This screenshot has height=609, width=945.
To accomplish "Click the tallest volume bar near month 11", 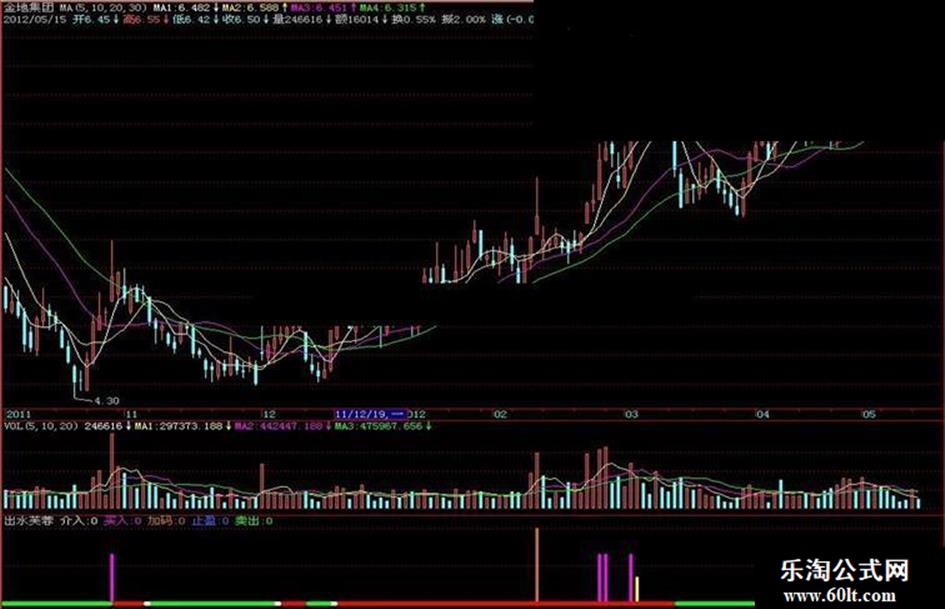I will [x=111, y=472].
